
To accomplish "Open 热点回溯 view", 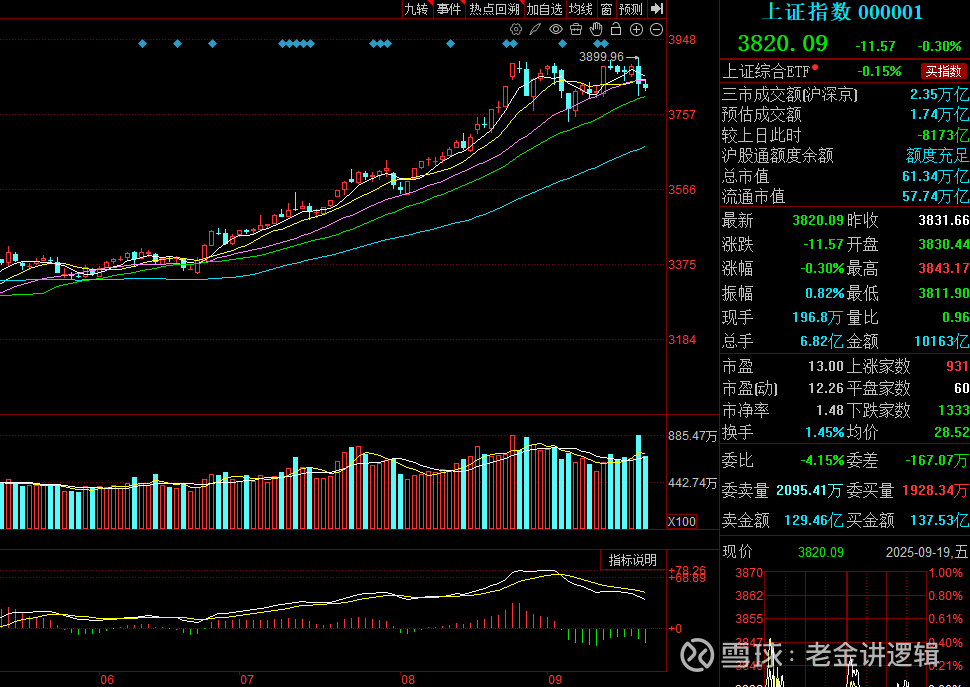I will pos(494,9).
